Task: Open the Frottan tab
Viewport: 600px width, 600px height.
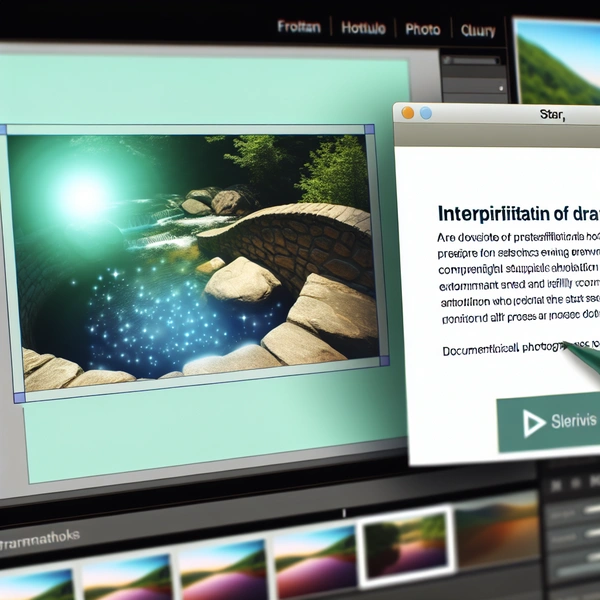Action: (x=300, y=29)
